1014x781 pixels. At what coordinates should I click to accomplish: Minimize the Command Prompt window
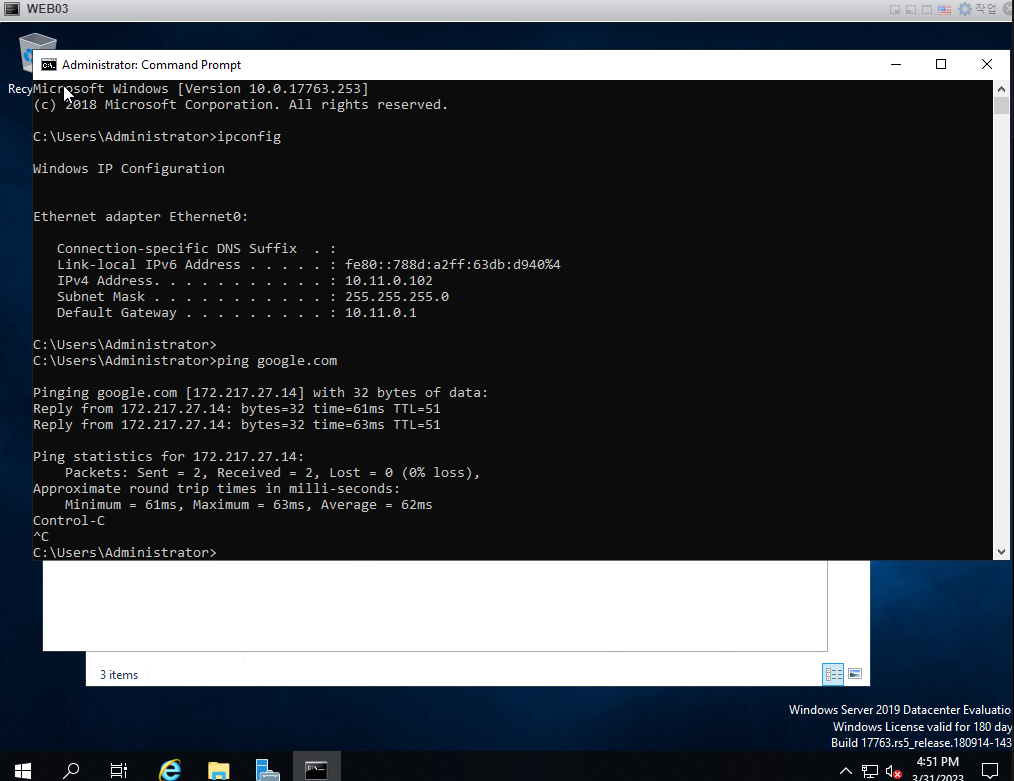[896, 65]
